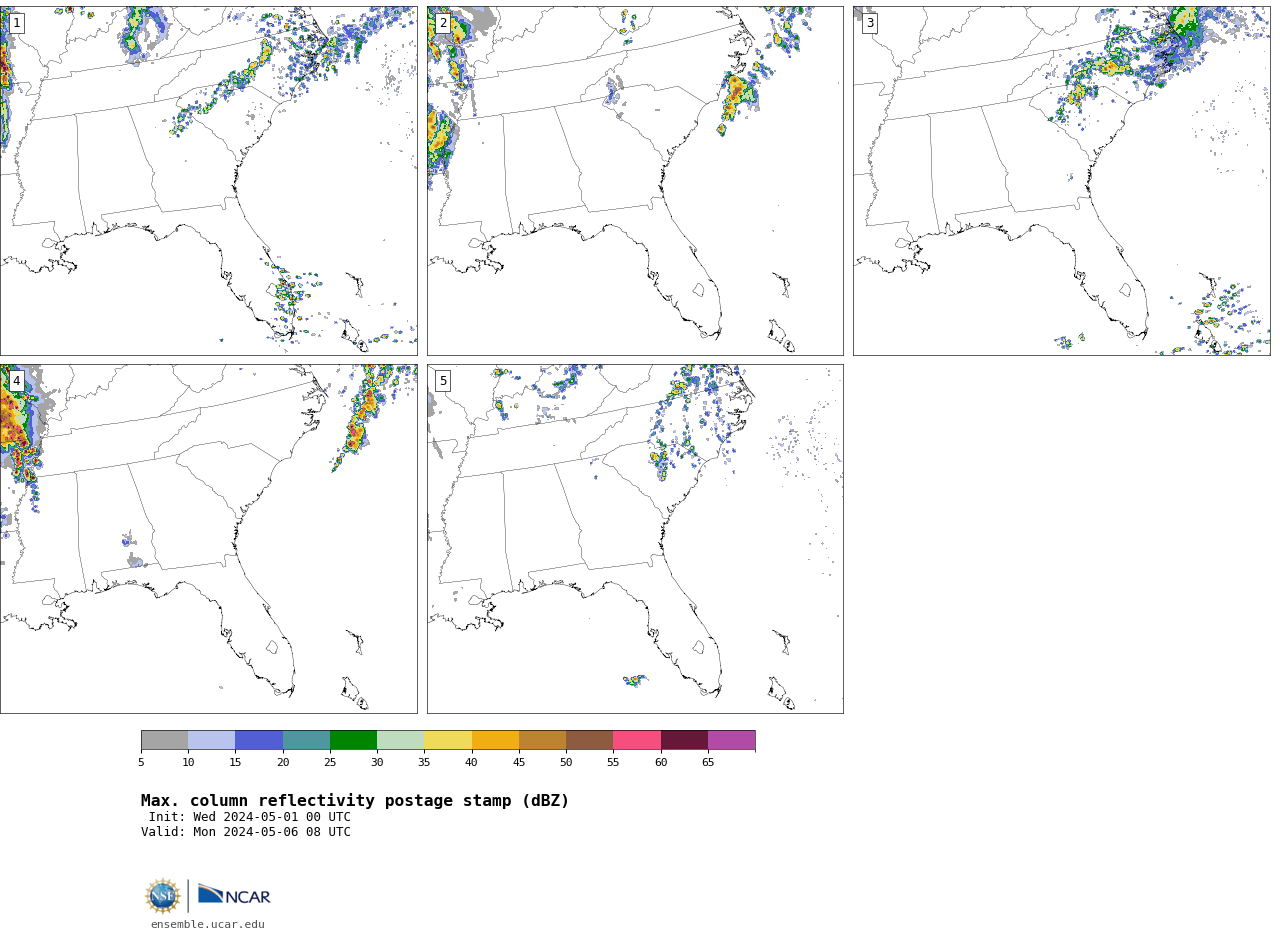Click the number 3 panel label
Viewport: 1280px width, 936px height.
point(870,23)
